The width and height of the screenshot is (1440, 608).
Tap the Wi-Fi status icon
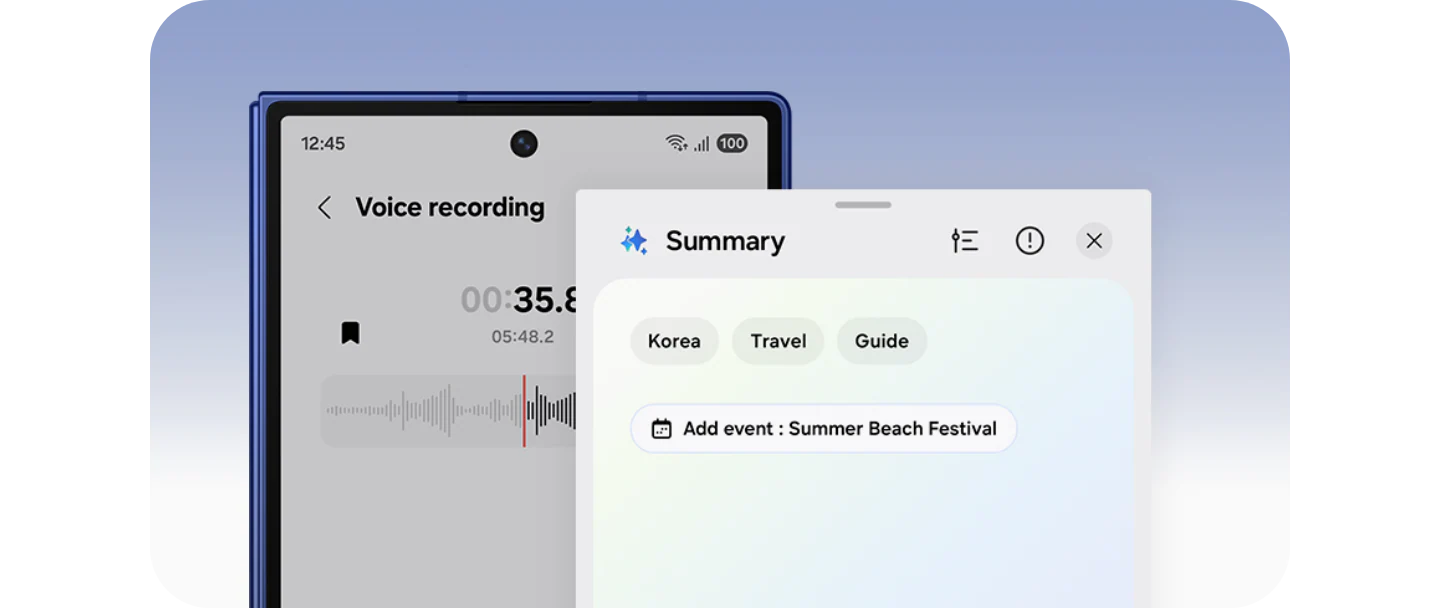click(677, 143)
